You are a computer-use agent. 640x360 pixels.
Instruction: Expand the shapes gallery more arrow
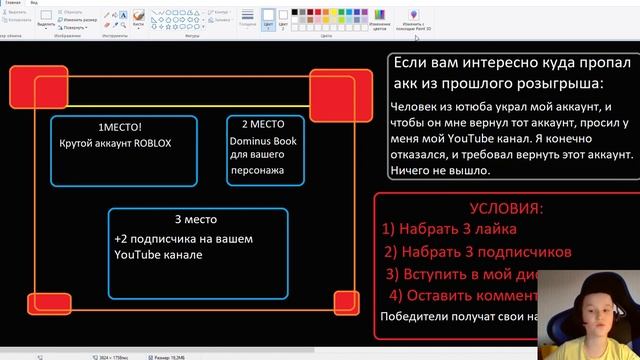click(x=203, y=27)
